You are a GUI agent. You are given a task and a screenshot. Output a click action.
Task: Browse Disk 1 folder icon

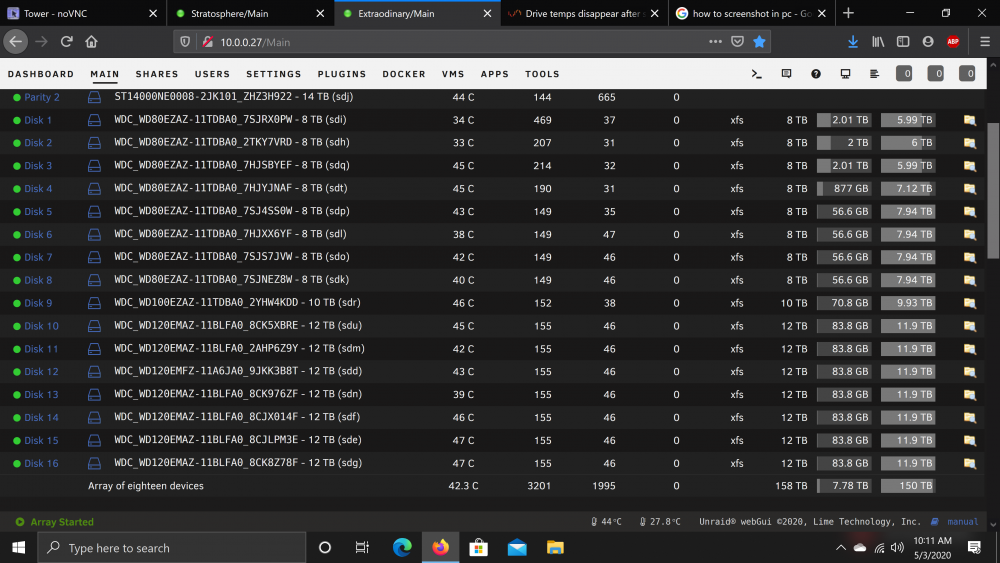[969, 120]
